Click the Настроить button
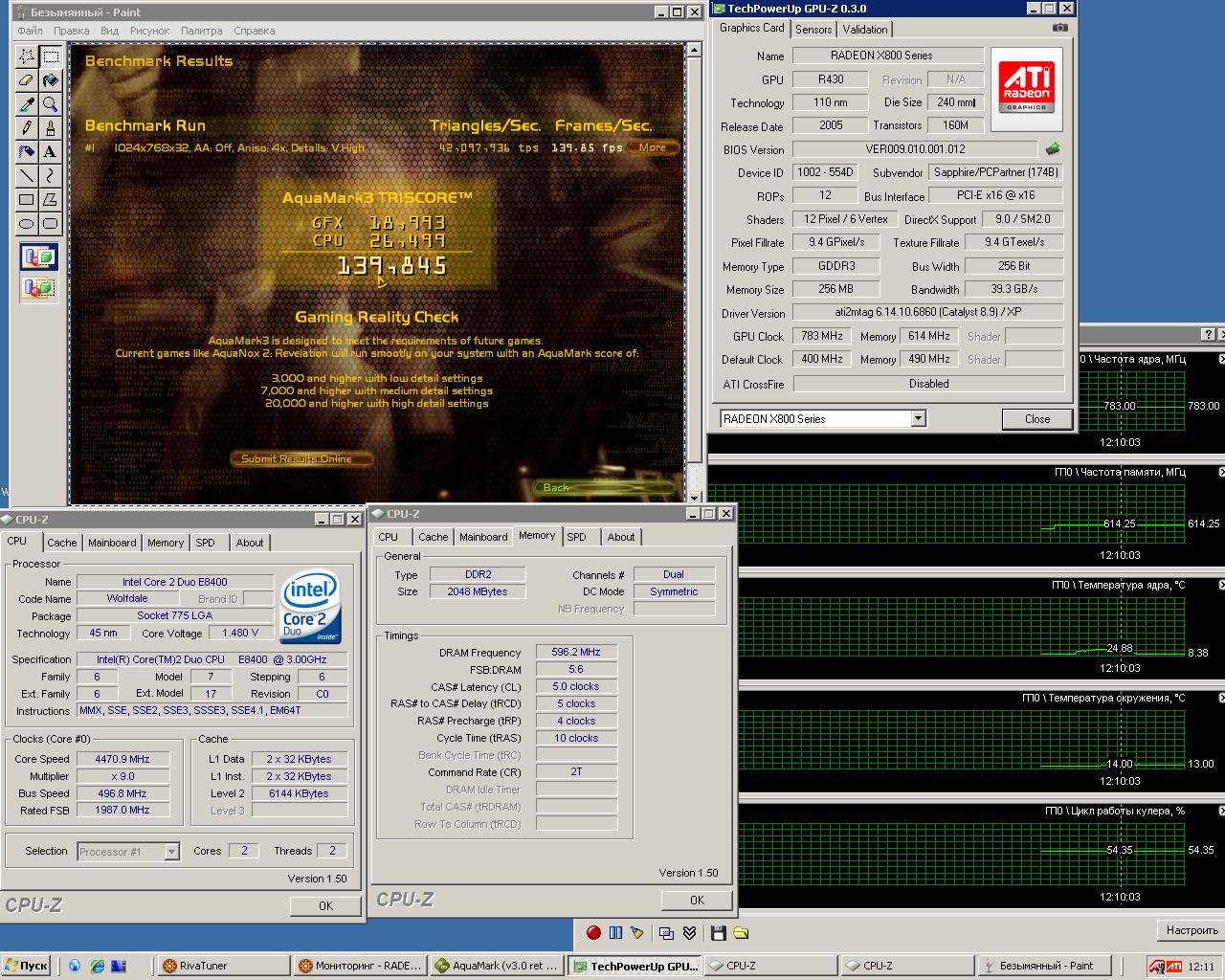This screenshot has width=1225, height=980. [x=1192, y=930]
